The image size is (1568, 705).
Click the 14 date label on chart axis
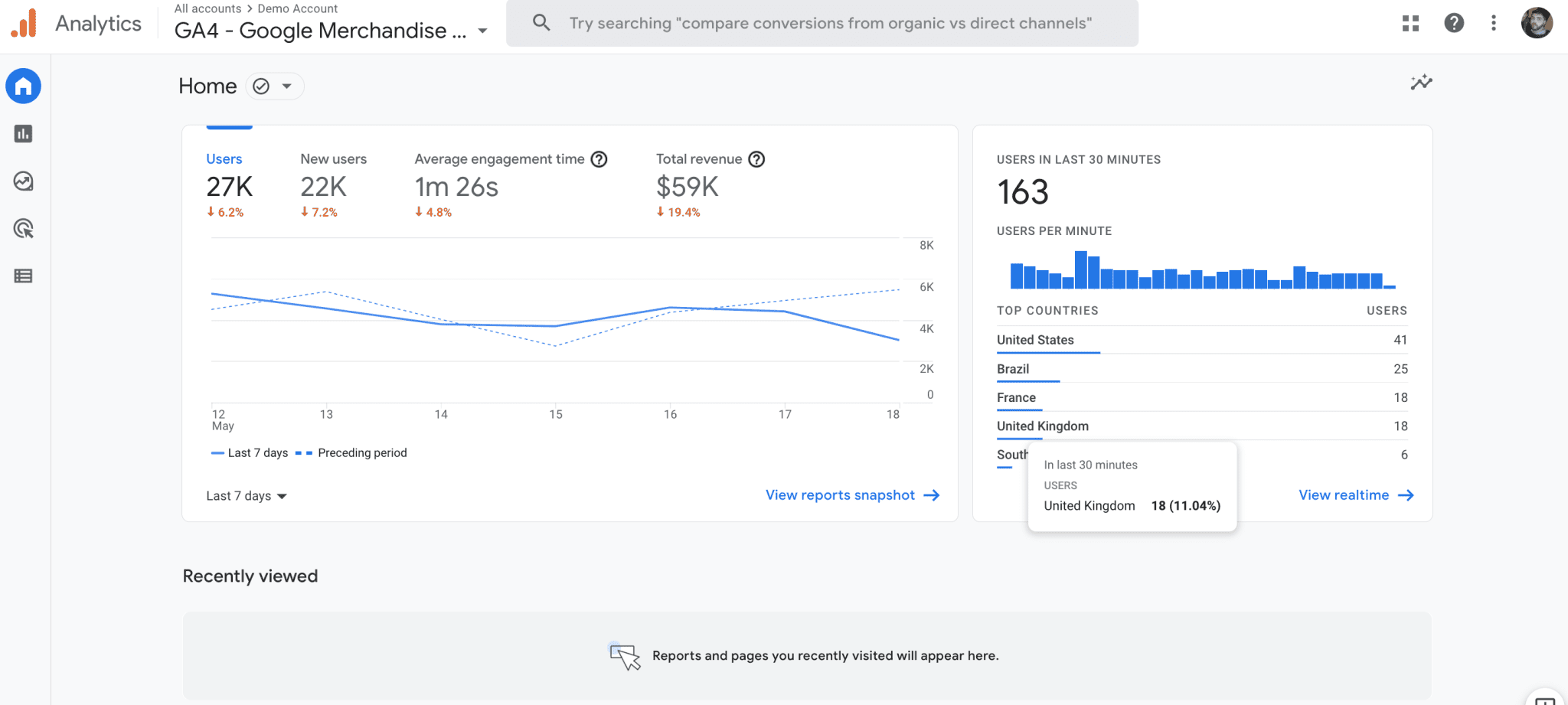(441, 414)
